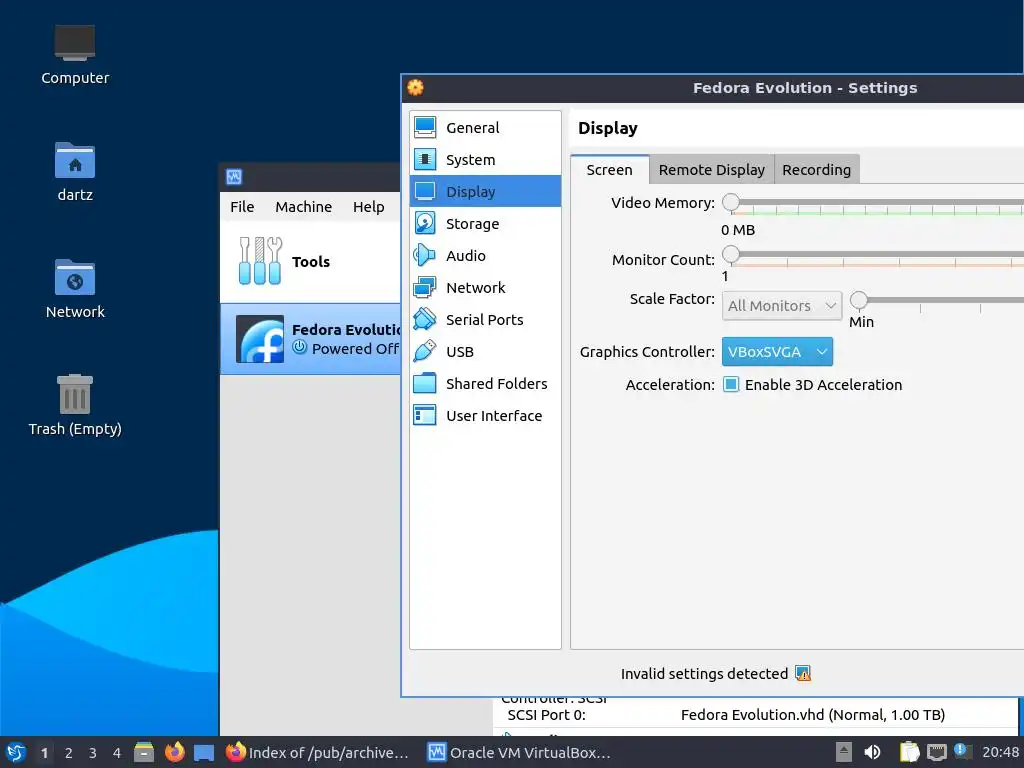The image size is (1024, 768).
Task: Switch to workspace 2
Action: [69, 753]
